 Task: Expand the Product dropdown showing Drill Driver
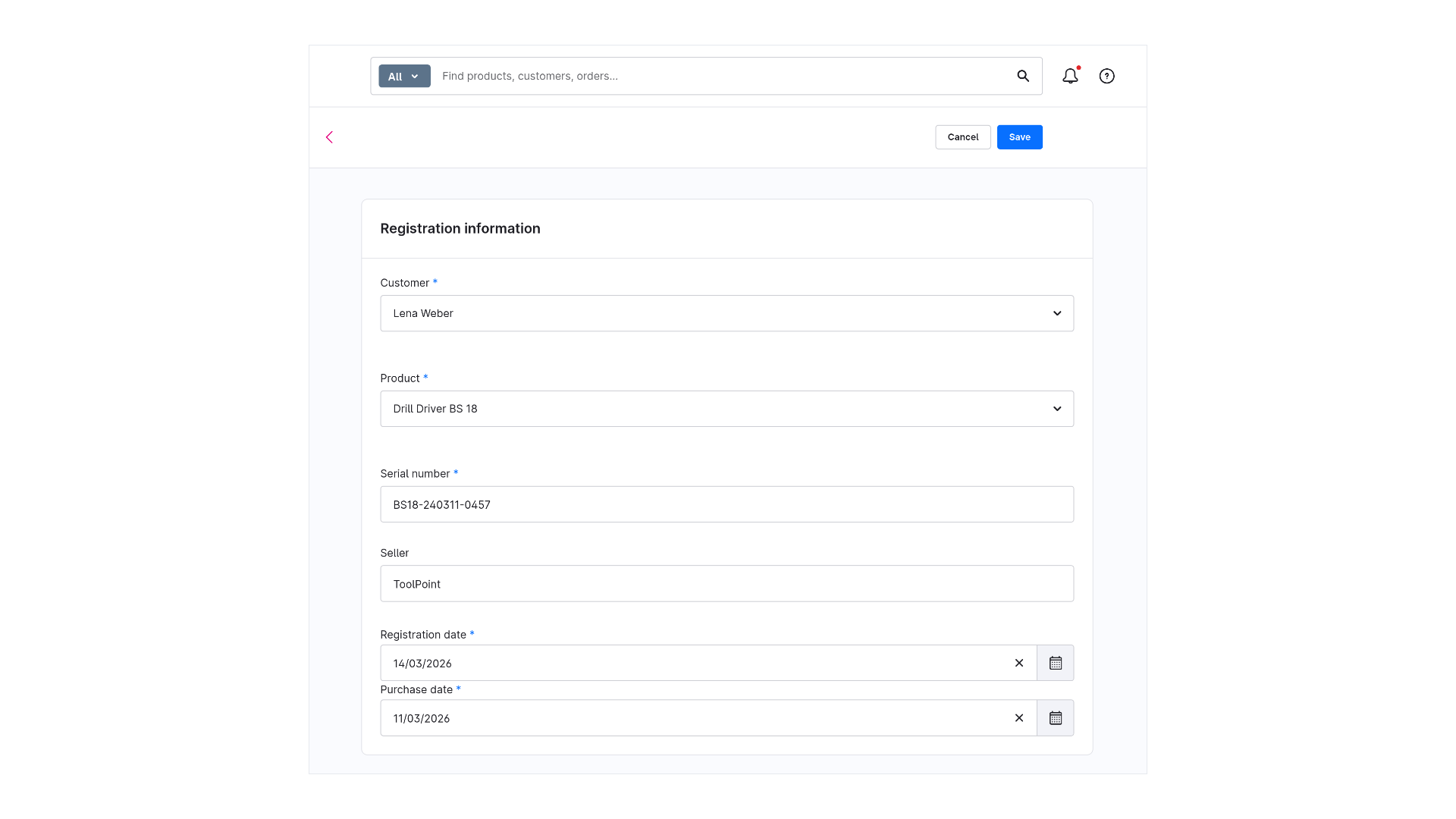pyautogui.click(x=726, y=409)
